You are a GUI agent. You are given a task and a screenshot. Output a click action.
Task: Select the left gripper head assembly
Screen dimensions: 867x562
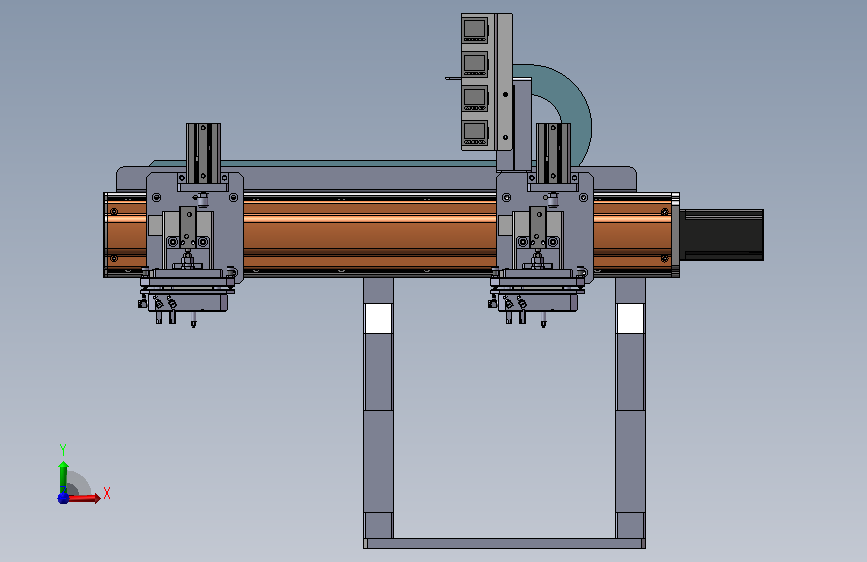pyautogui.click(x=185, y=297)
